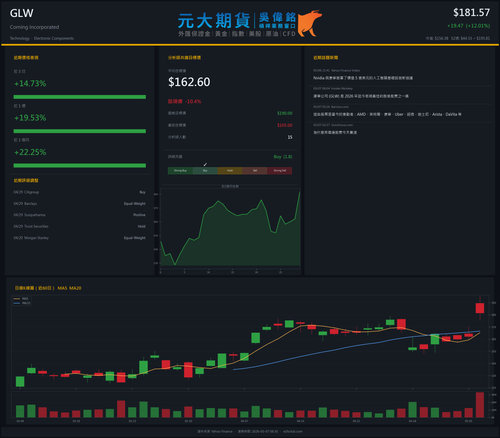Select the Strong Buy rating segment
Viewport: 500px width, 438px height.
pyautogui.click(x=180, y=171)
